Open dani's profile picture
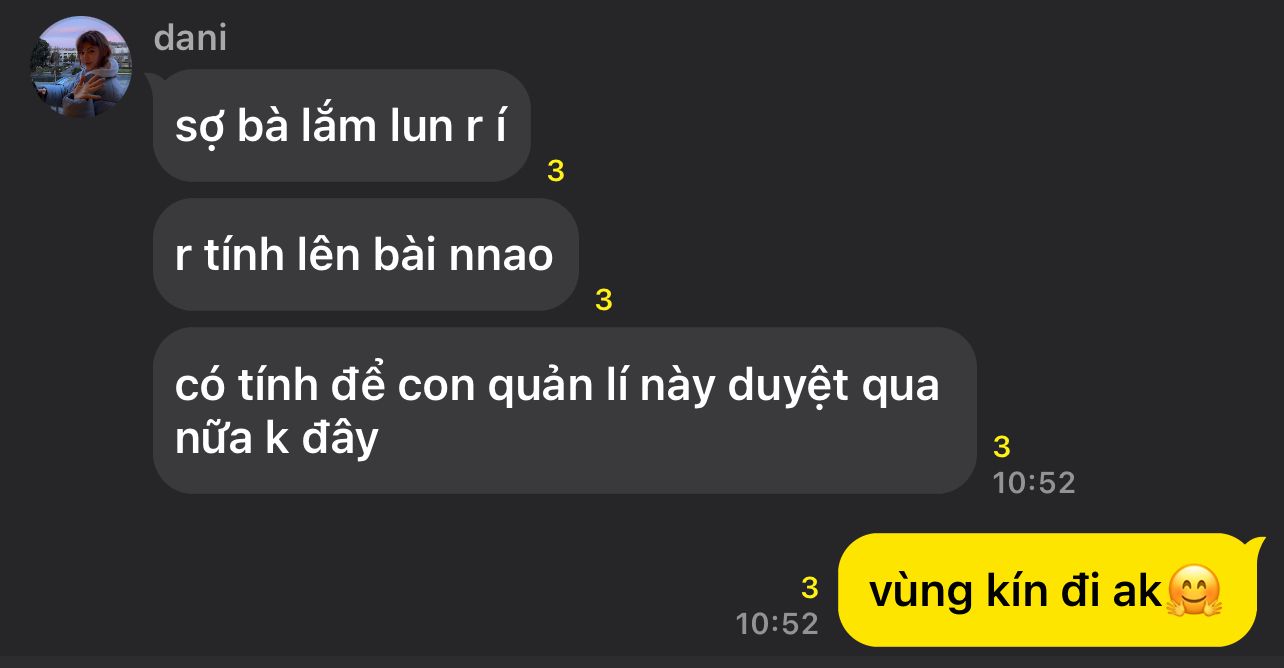 point(81,66)
